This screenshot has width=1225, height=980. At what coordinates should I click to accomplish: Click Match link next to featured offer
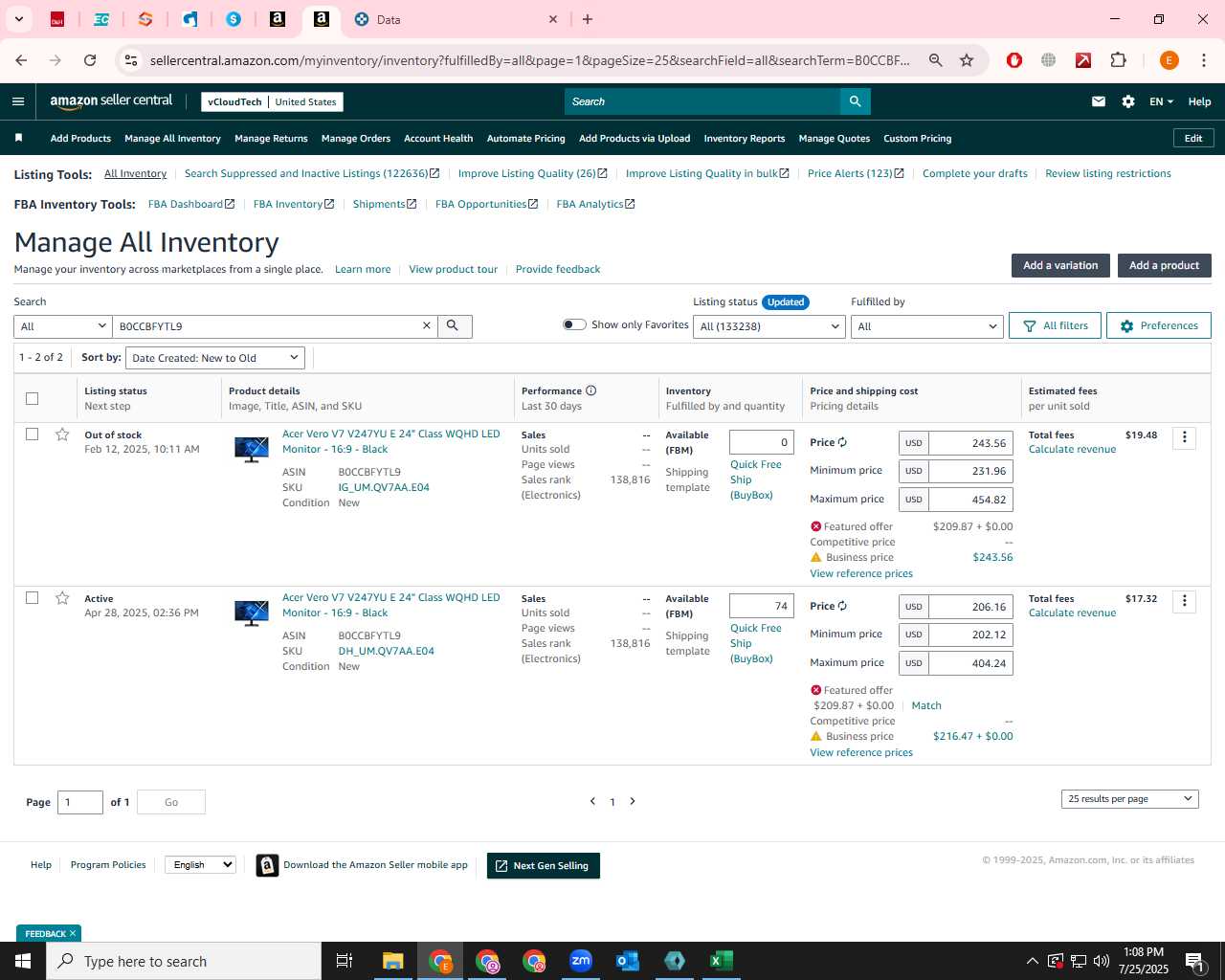point(926,705)
